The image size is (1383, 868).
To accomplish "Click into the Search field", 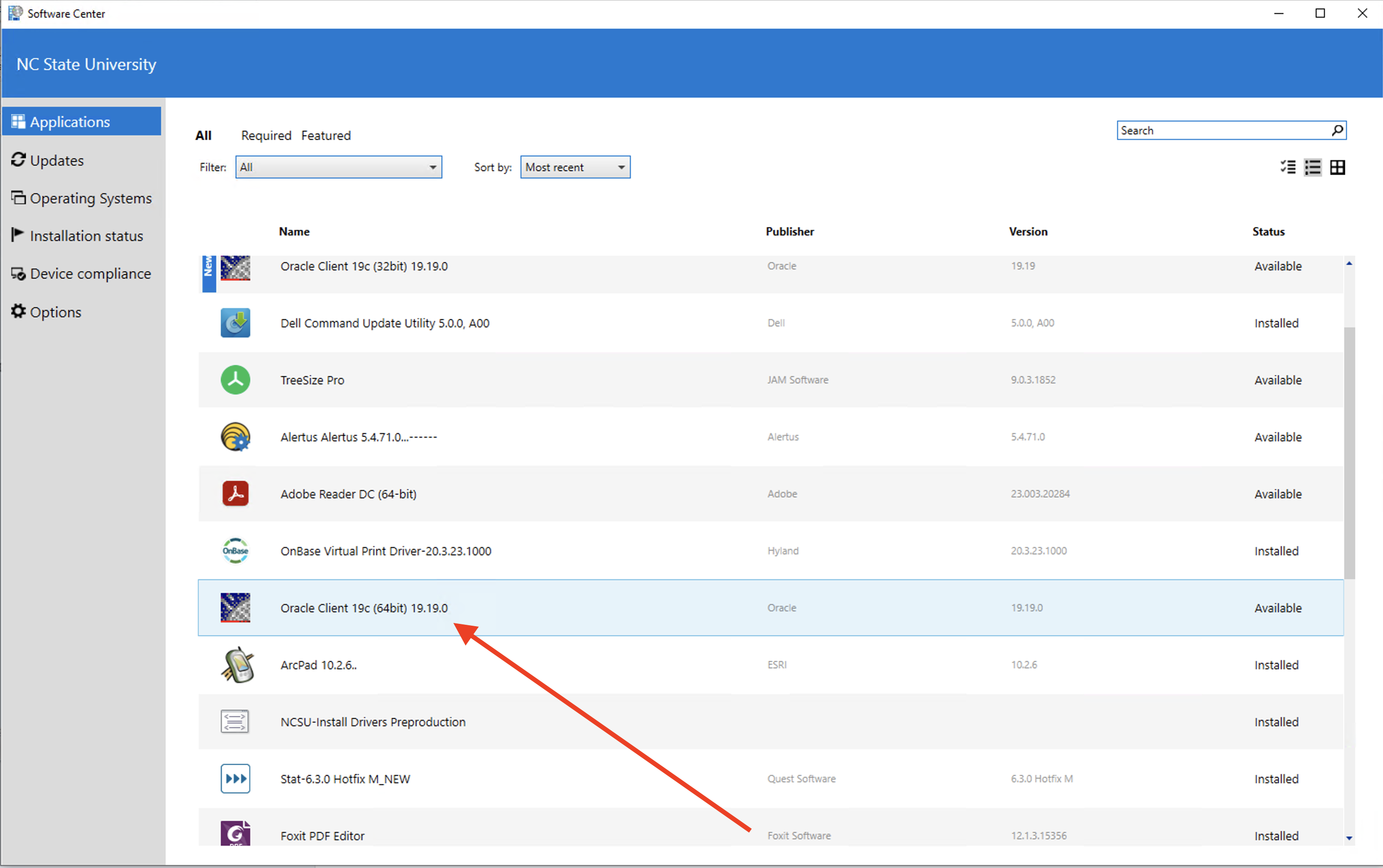I will click(1223, 130).
